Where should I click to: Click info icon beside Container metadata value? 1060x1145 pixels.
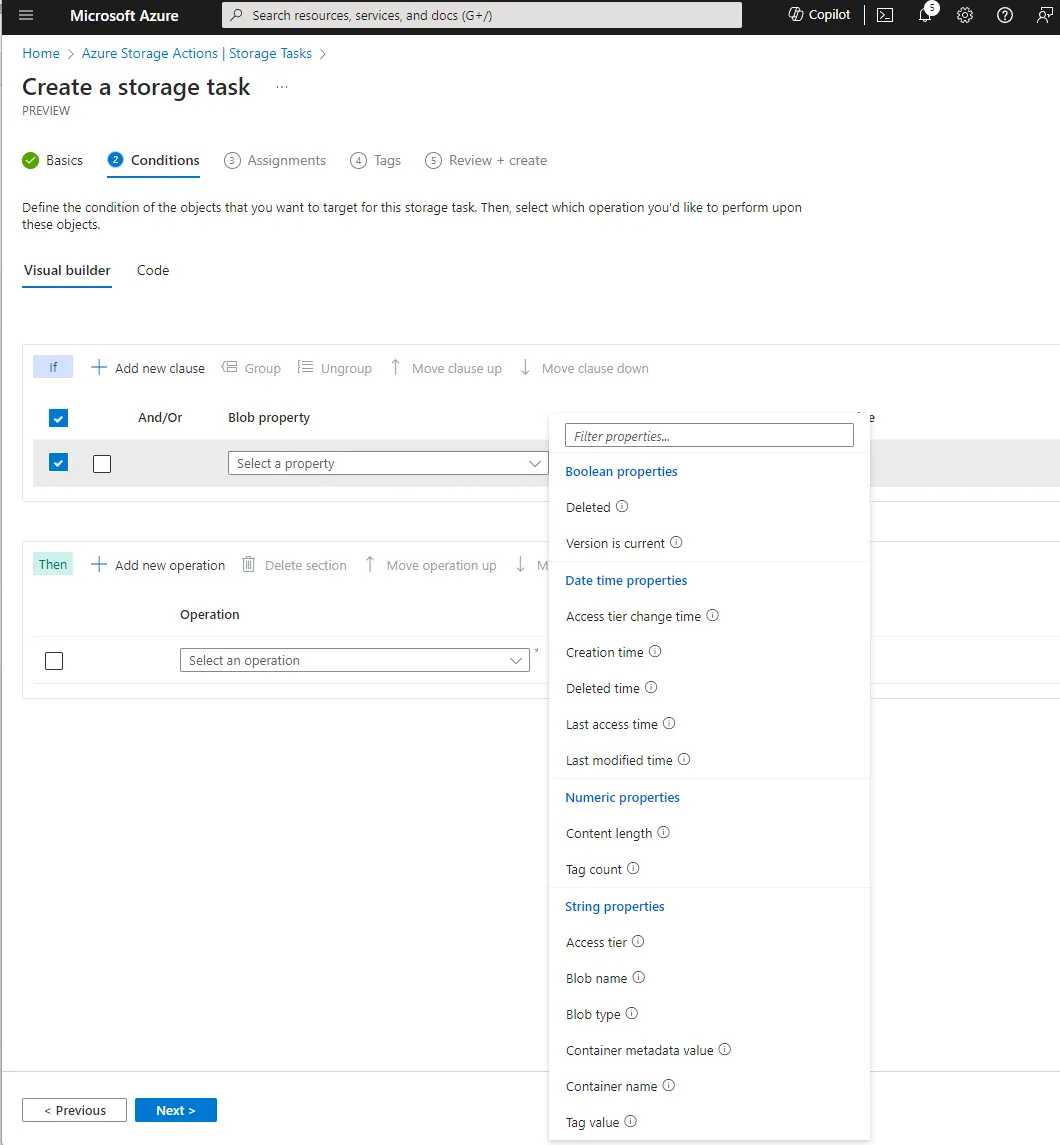click(725, 1049)
